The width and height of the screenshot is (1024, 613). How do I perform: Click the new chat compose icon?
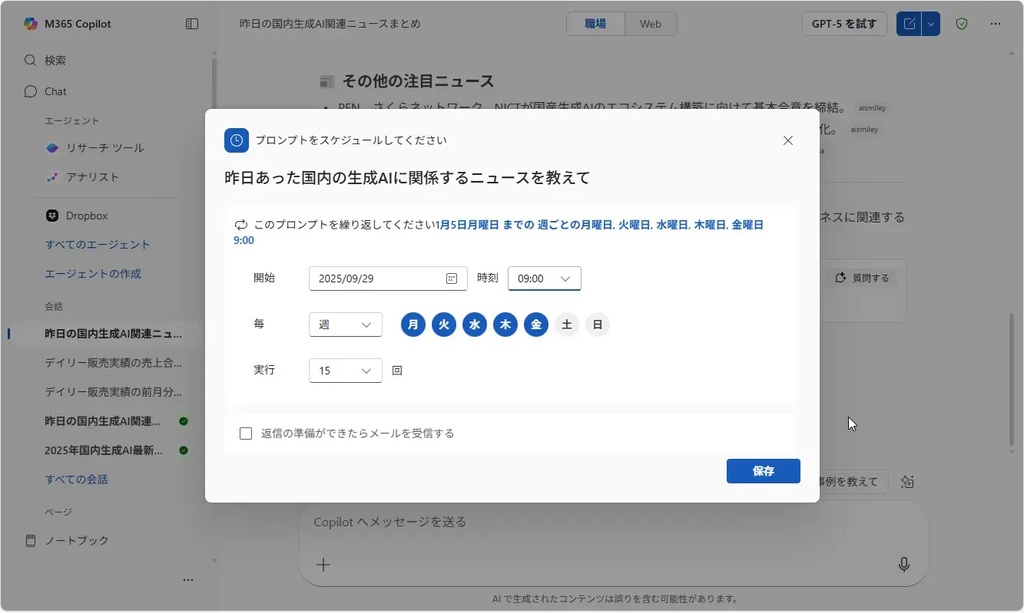[908, 24]
